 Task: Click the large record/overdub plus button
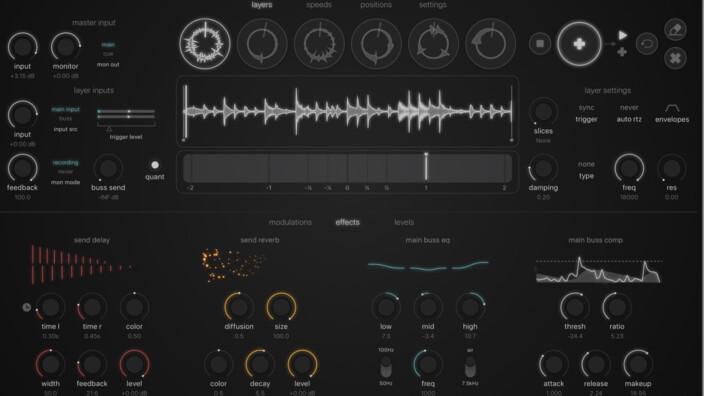(579, 44)
